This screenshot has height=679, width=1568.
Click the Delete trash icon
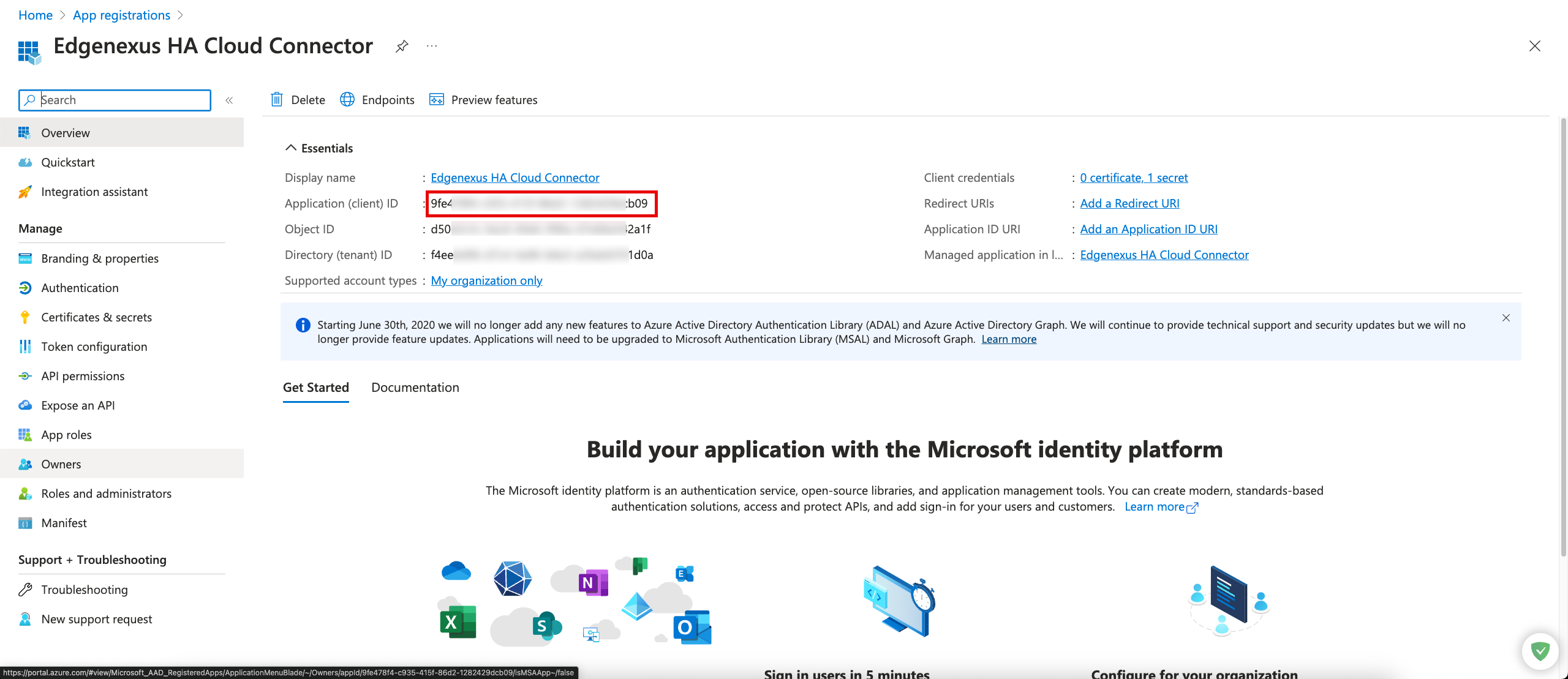pos(277,99)
